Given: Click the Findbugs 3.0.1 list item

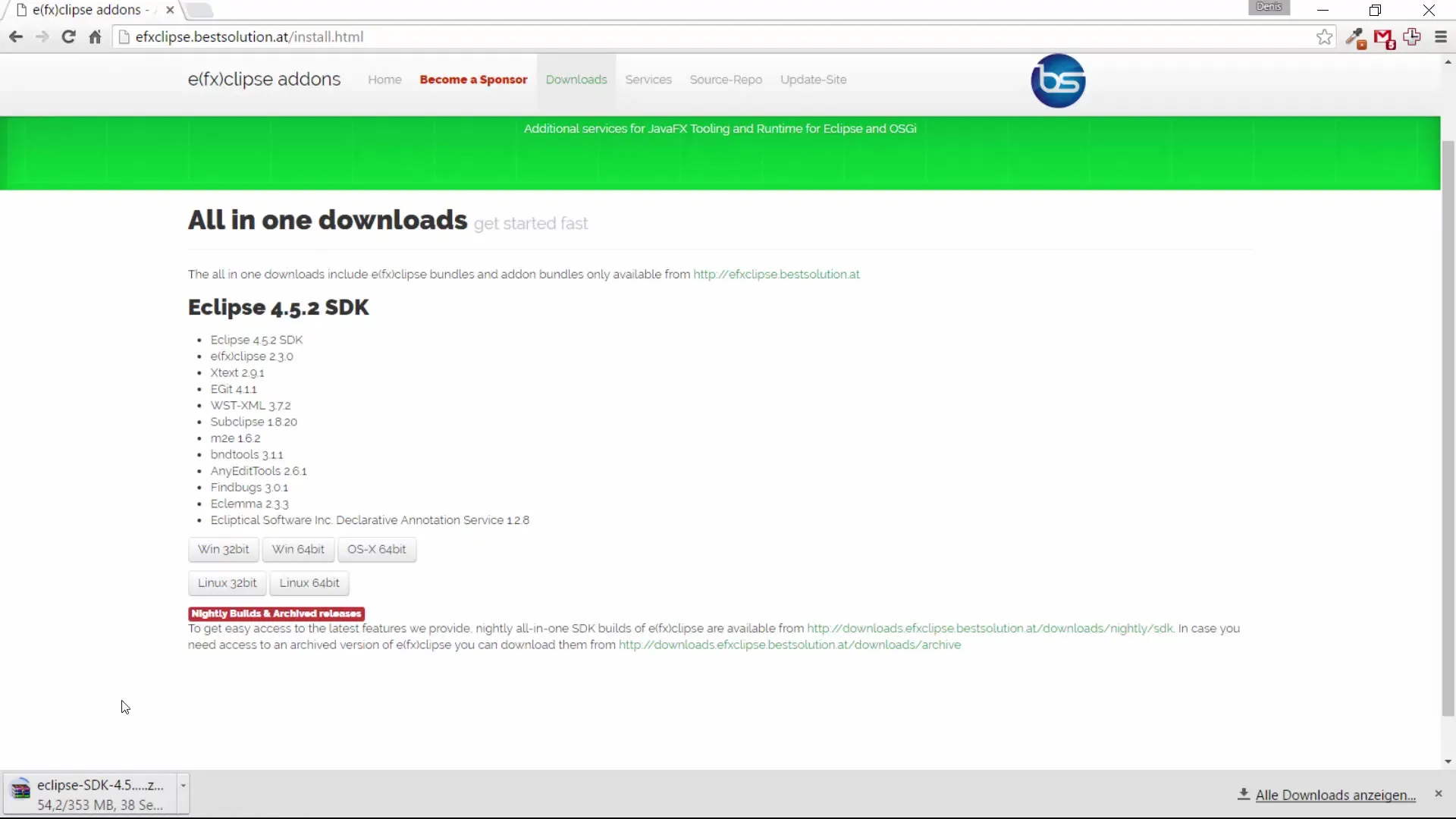Looking at the screenshot, I should [x=249, y=488].
